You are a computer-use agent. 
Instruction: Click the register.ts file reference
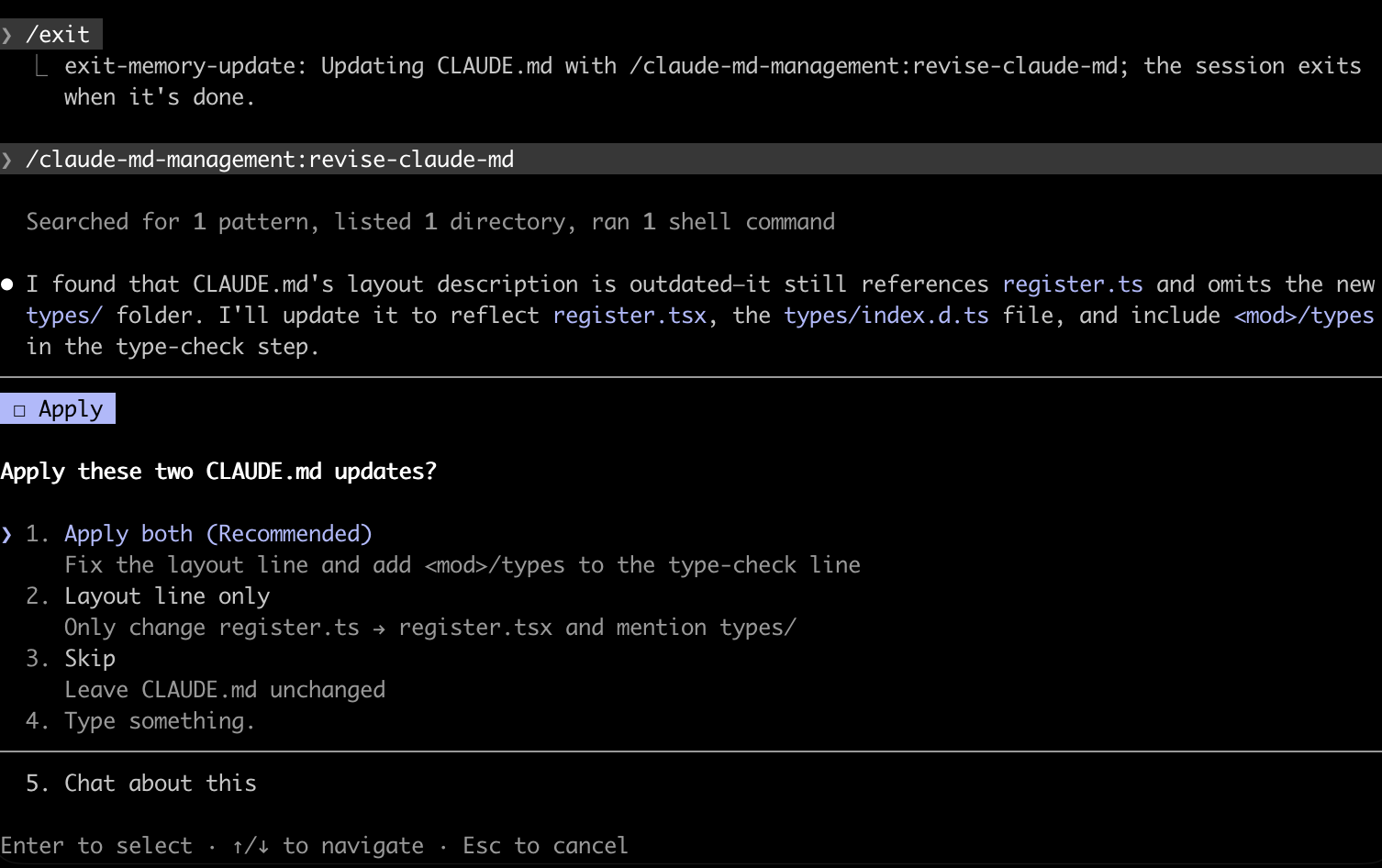pos(1073,284)
